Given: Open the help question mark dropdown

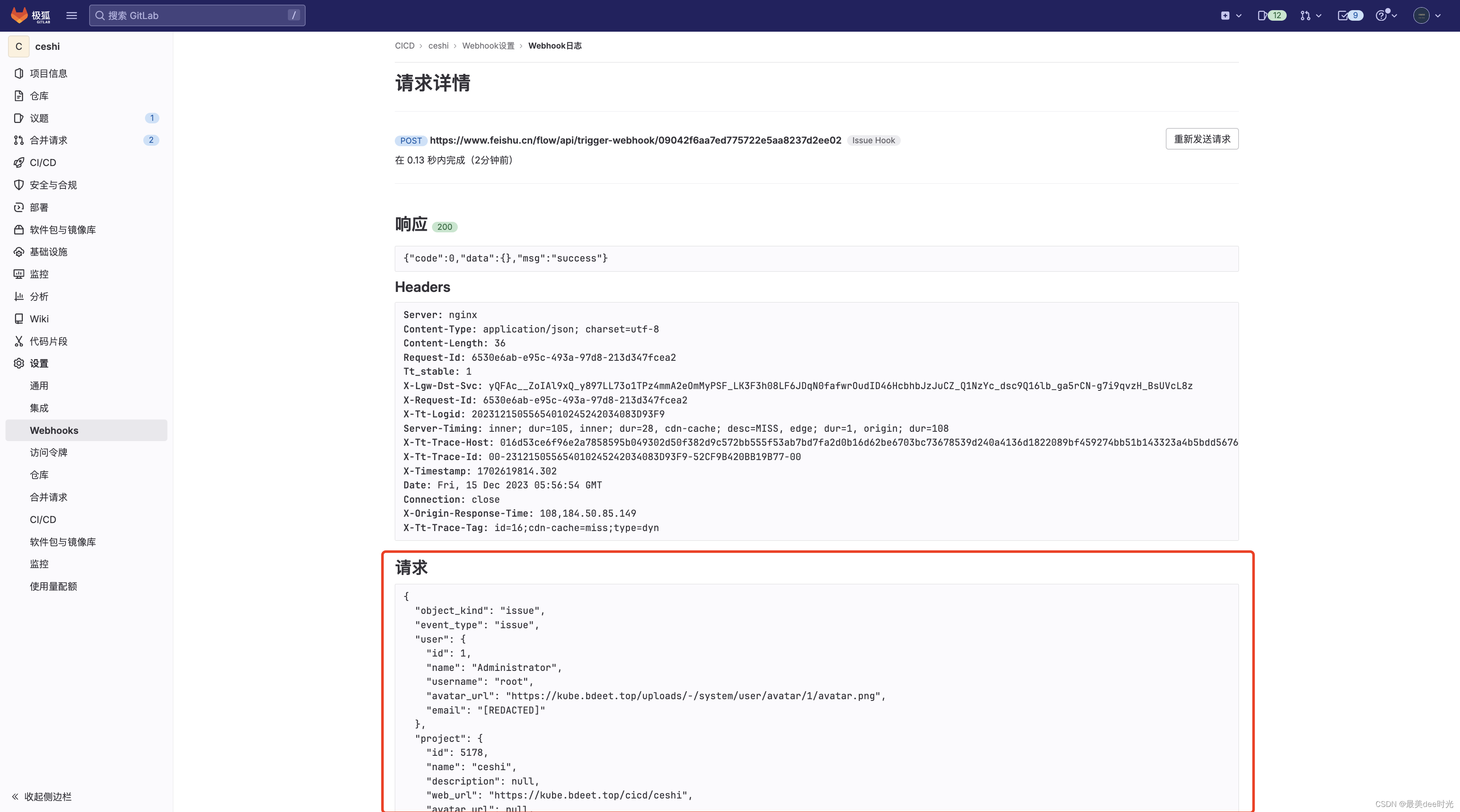Looking at the screenshot, I should point(1386,15).
